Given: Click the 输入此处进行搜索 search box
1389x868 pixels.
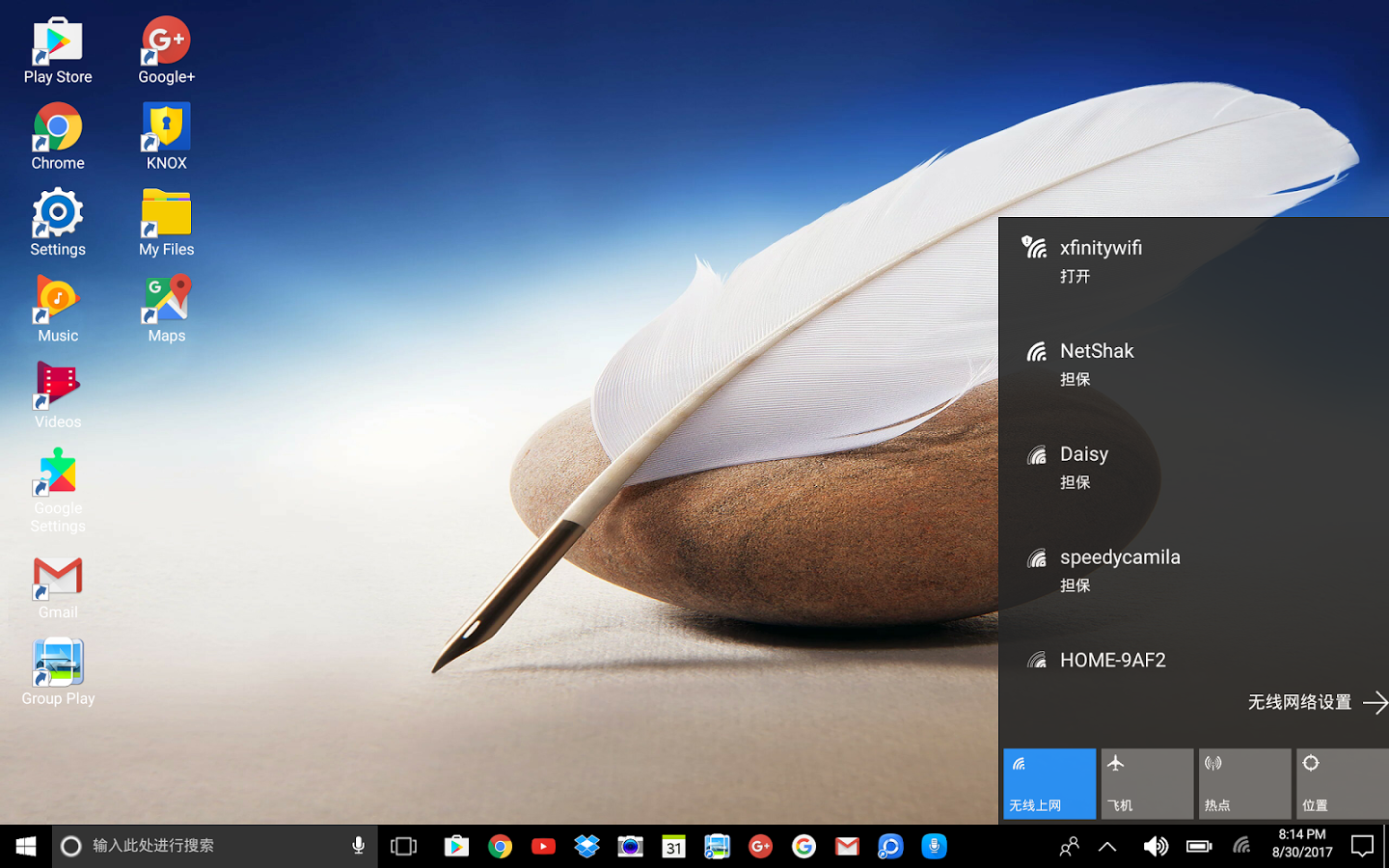Looking at the screenshot, I should click(x=214, y=846).
